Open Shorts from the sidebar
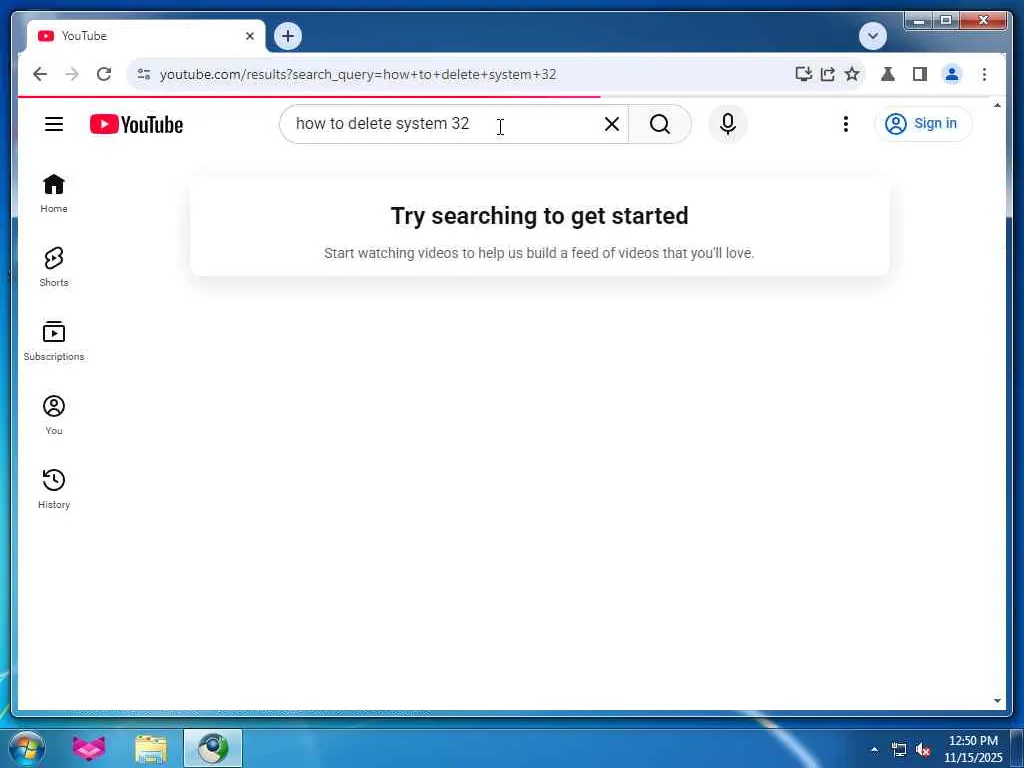The width and height of the screenshot is (1024, 768). (x=54, y=267)
